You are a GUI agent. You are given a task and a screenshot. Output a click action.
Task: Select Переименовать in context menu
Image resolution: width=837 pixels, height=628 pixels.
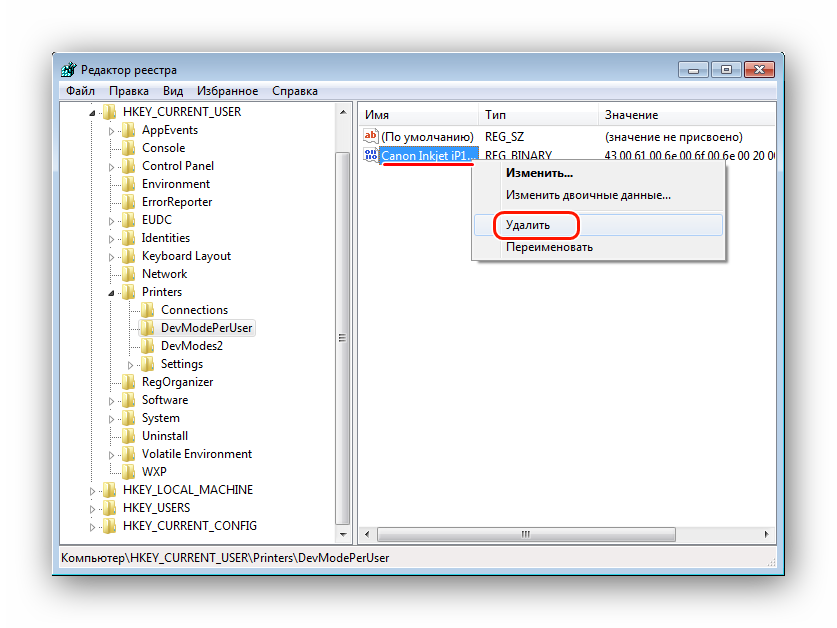tap(549, 247)
